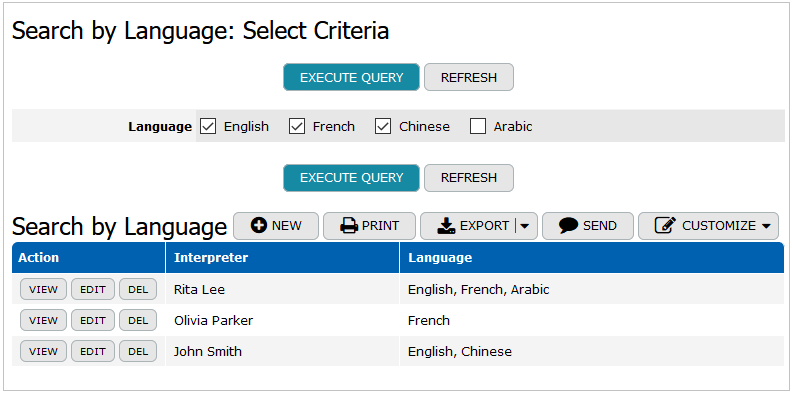Viewport: 793px width, 393px height.
Task: Click the pencil icon on CUSTOMIZE
Action: [x=665, y=226]
